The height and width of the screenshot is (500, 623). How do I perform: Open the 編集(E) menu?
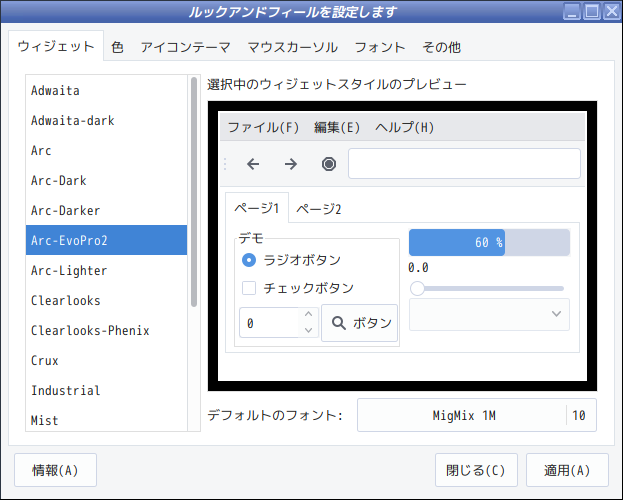tap(337, 128)
